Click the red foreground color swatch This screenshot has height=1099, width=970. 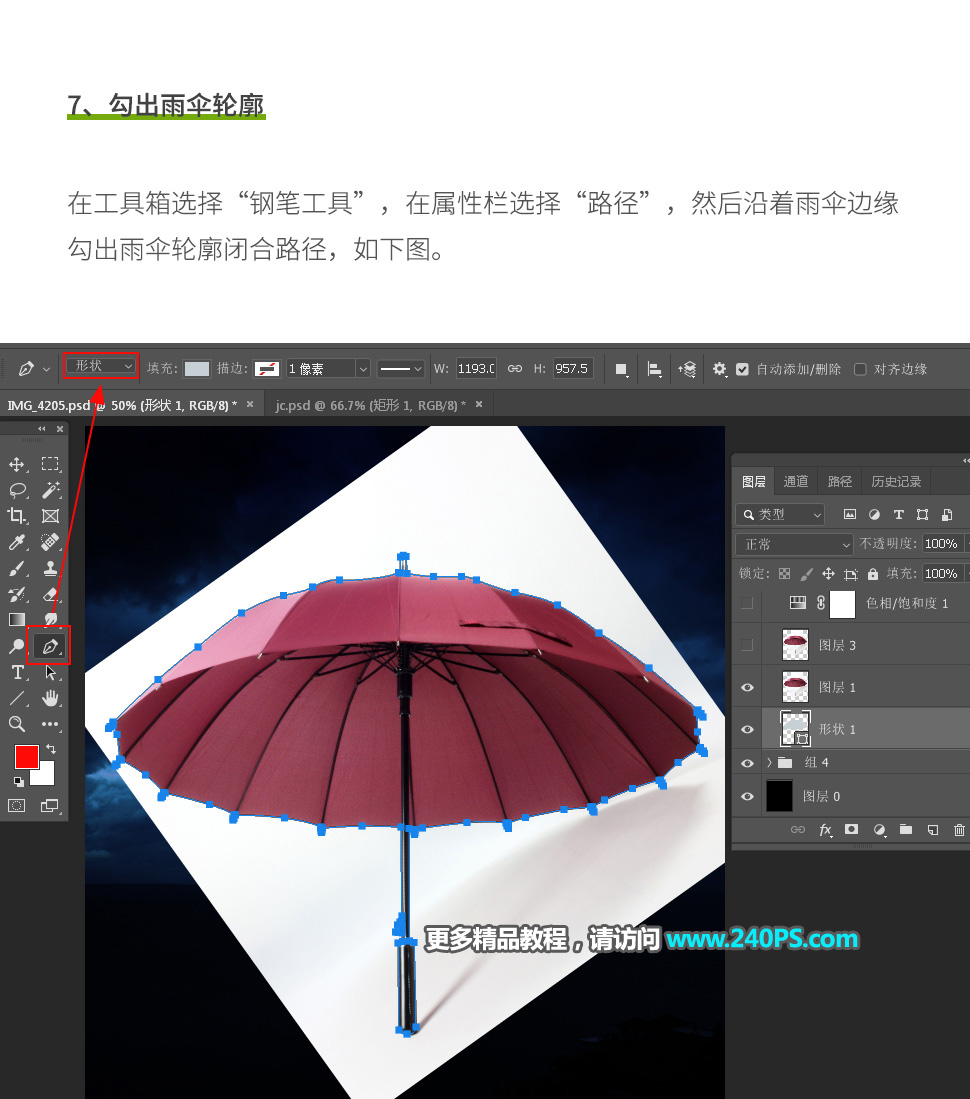(x=25, y=757)
